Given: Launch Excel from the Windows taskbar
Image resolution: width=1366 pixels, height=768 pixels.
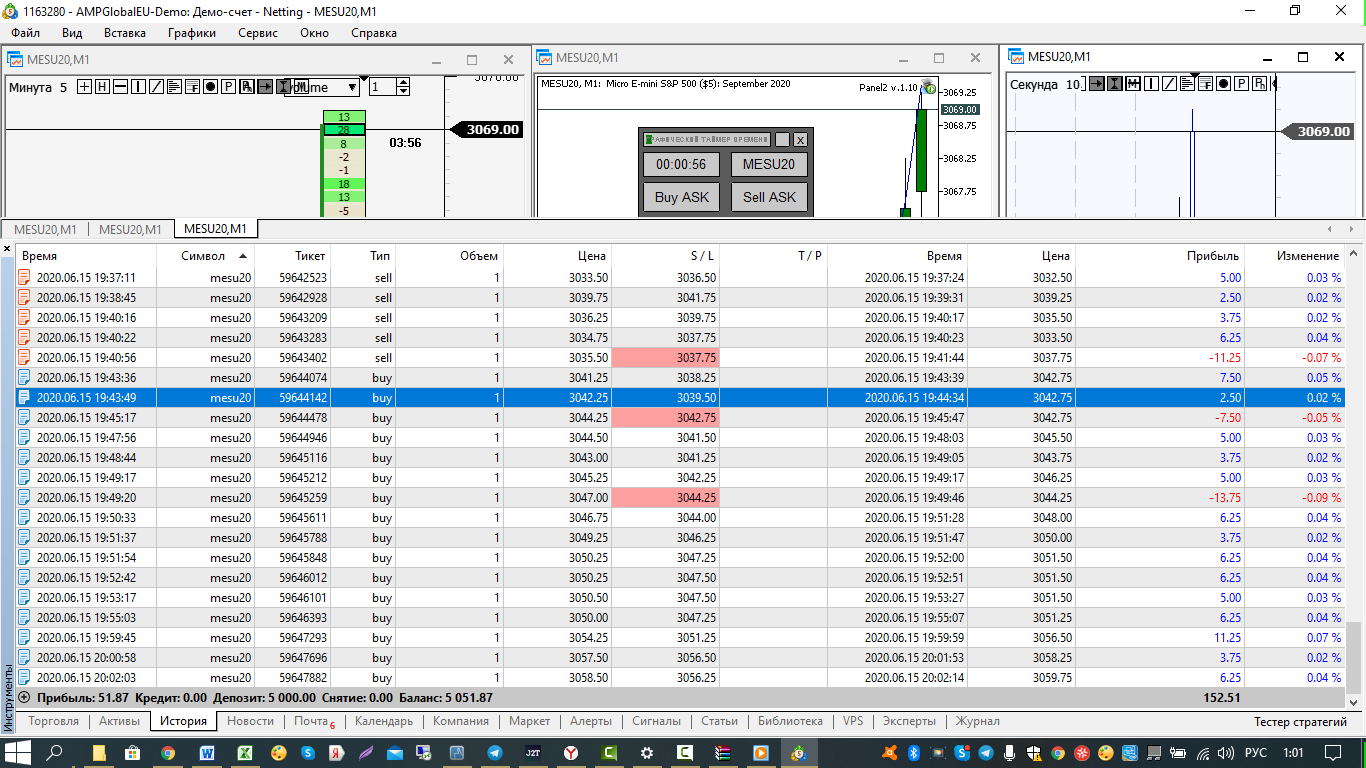Looking at the screenshot, I should tap(244, 752).
